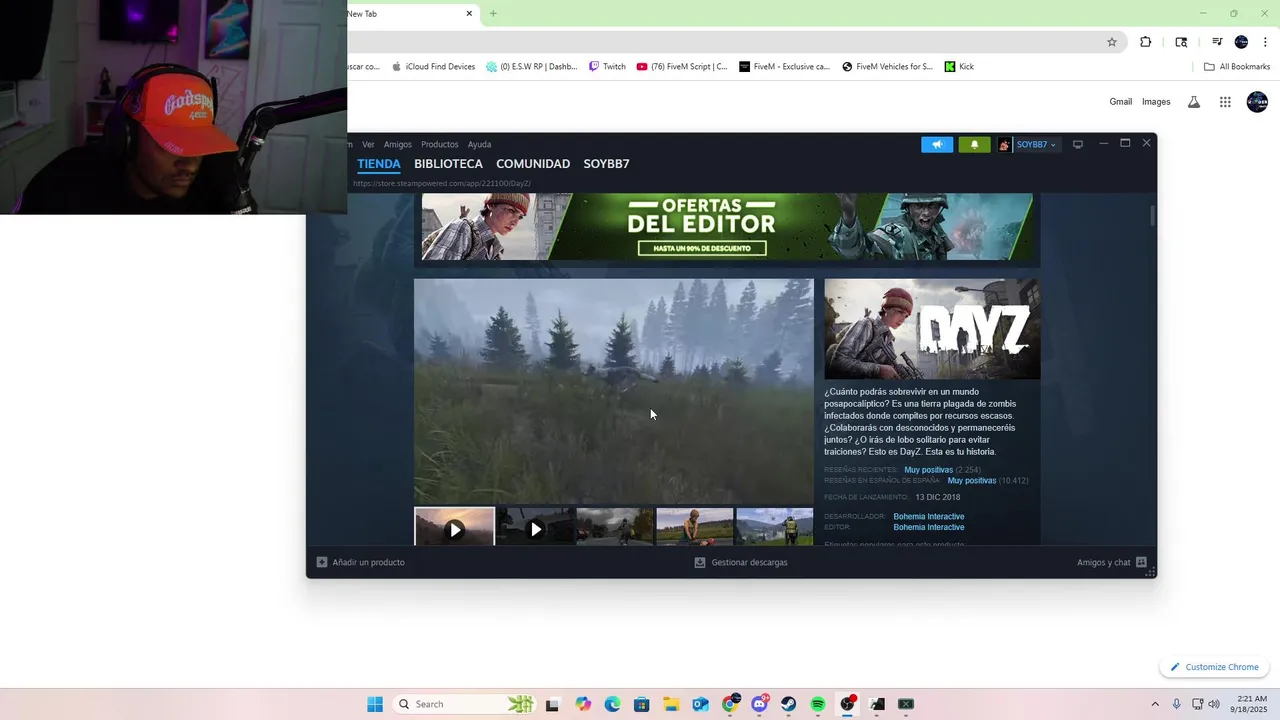Open the Twitch bookmark
The width and height of the screenshot is (1280, 720).
(607, 67)
